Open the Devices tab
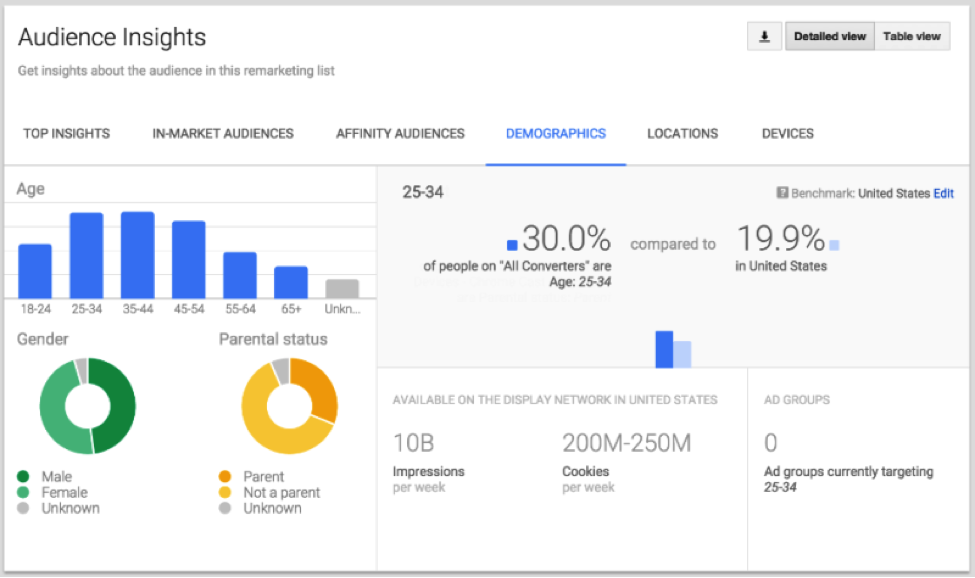Viewport: 975px width, 578px height. (x=787, y=133)
